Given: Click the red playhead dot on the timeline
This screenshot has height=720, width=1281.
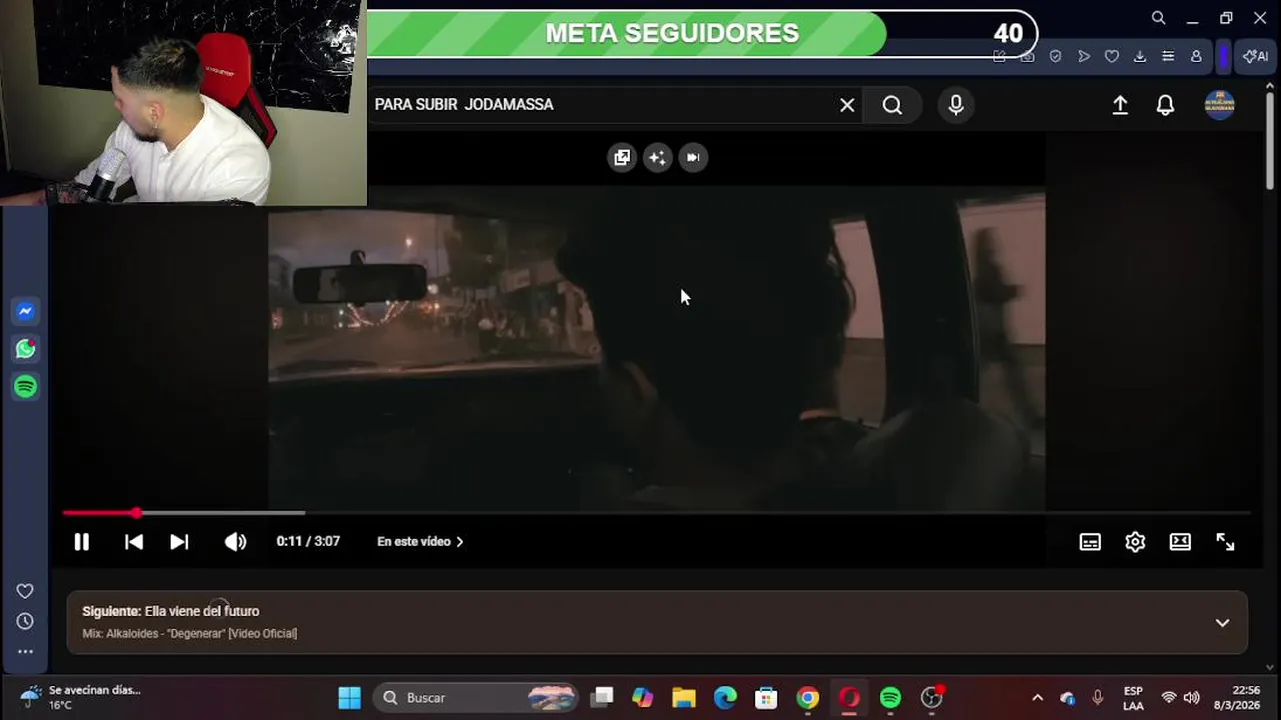Looking at the screenshot, I should 136,513.
